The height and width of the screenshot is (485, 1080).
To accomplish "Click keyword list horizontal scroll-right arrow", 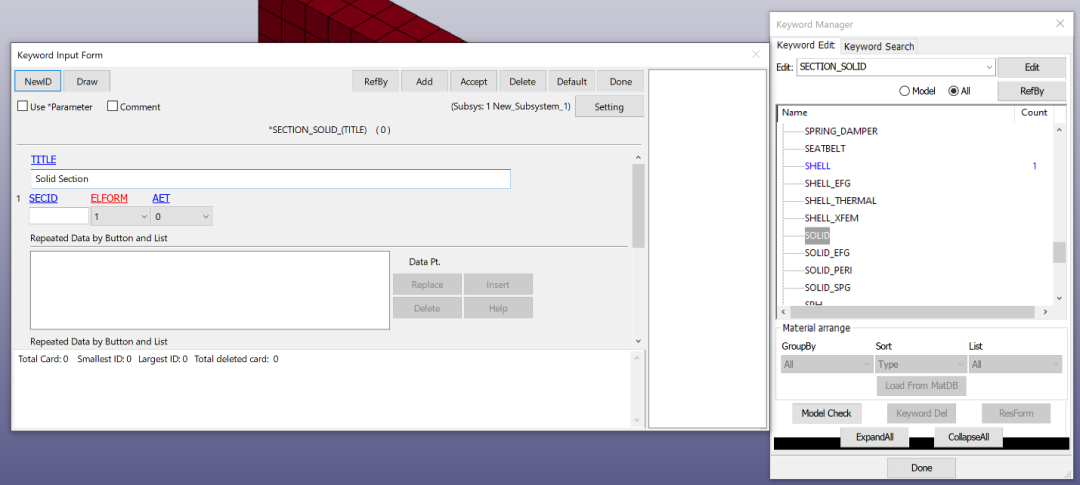I will [x=1045, y=312].
